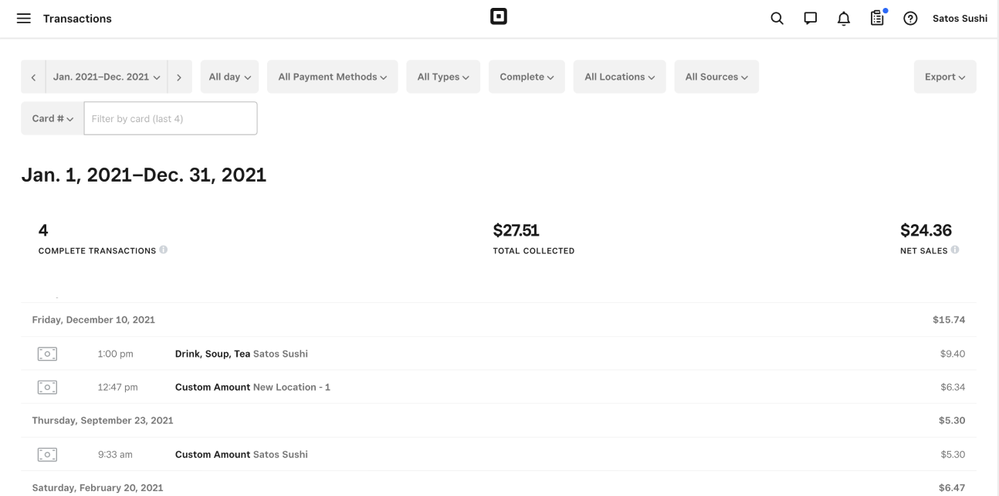The width and height of the screenshot is (999, 496).
Task: Open the messages chat icon
Action: (810, 19)
